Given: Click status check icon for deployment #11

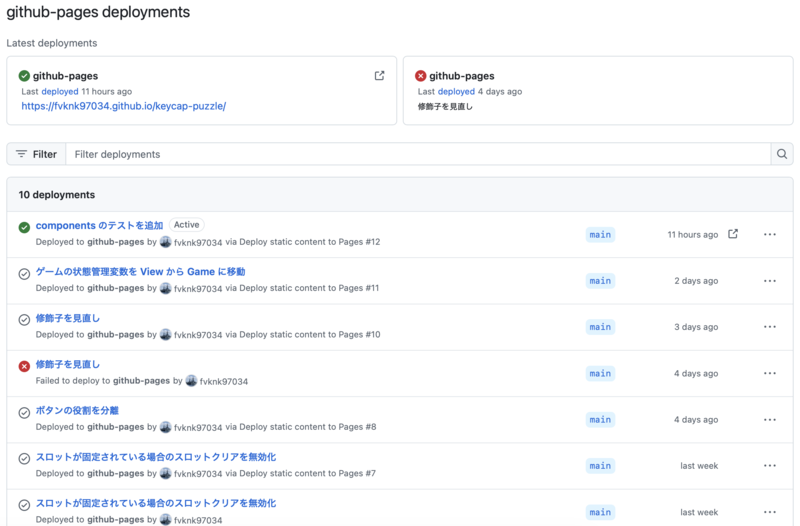Looking at the screenshot, I should point(24,274).
